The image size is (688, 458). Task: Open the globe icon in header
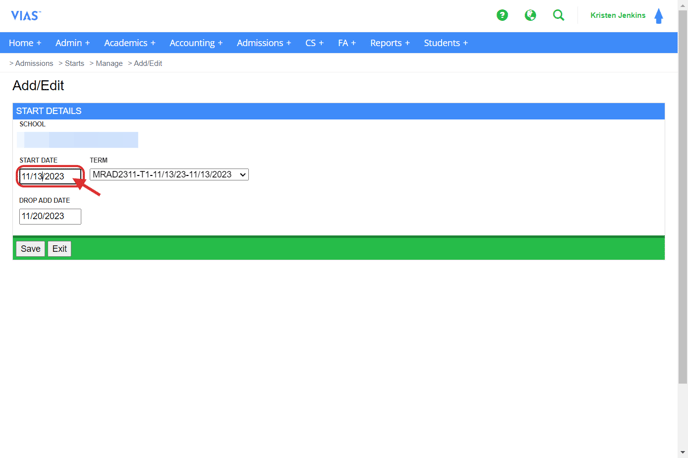(530, 15)
